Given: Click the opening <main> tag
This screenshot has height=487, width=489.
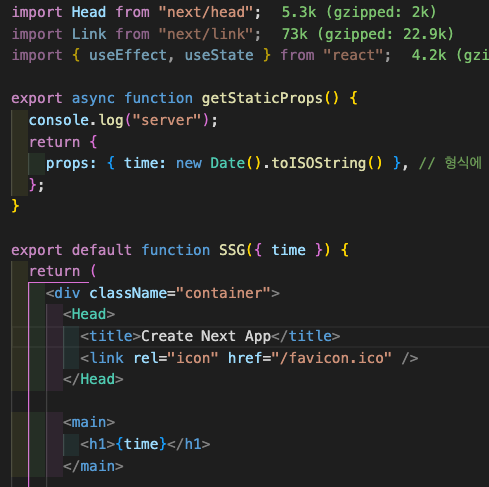Looking at the screenshot, I should [x=89, y=423].
